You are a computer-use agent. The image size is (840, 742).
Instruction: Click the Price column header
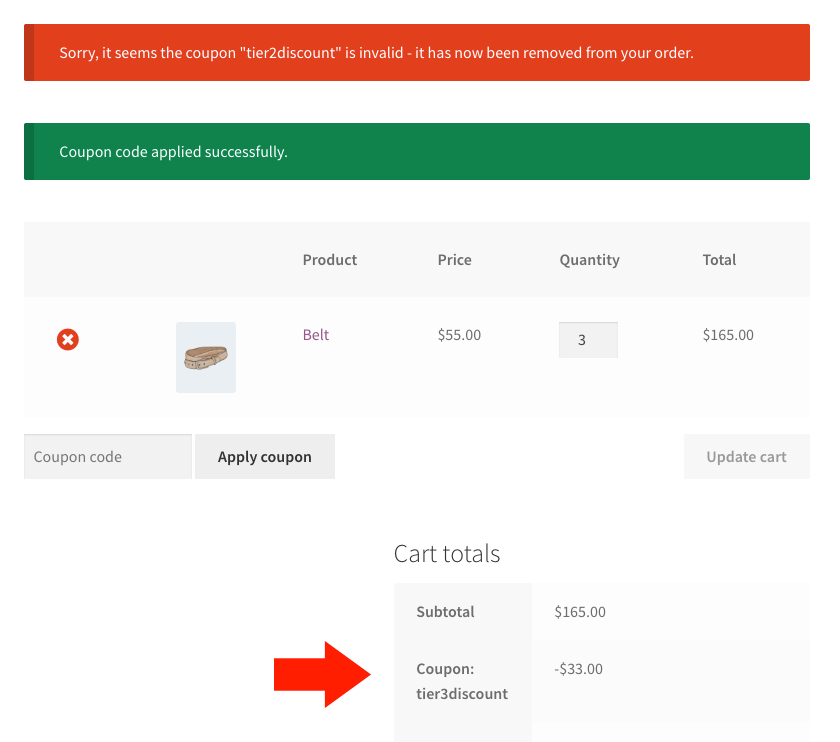pos(454,260)
